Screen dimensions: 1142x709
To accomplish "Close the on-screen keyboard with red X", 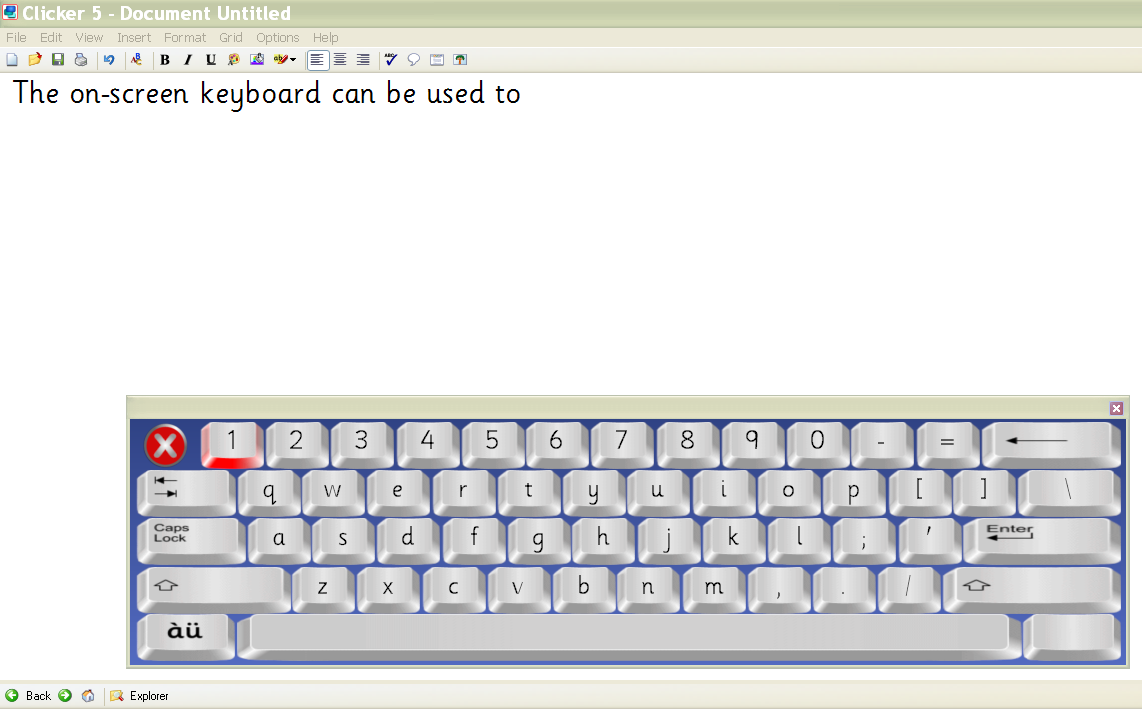I will [165, 445].
